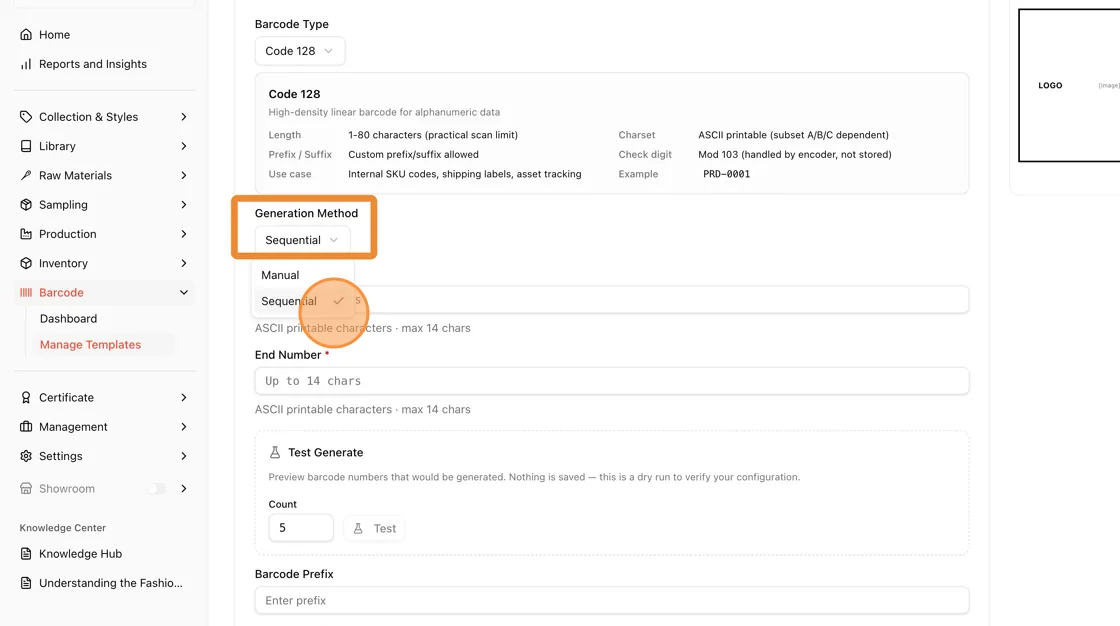The width and height of the screenshot is (1120, 626).
Task: Click the Settings gear icon
Action: (26, 456)
